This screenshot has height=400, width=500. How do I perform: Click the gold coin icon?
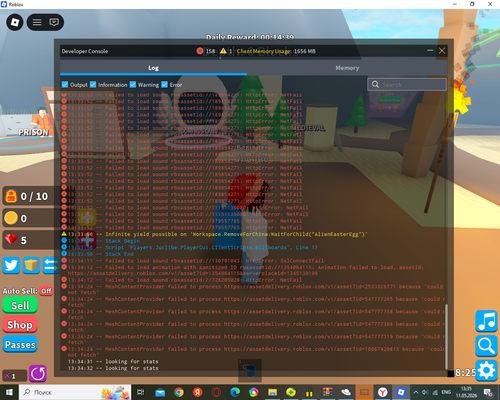tap(11, 218)
